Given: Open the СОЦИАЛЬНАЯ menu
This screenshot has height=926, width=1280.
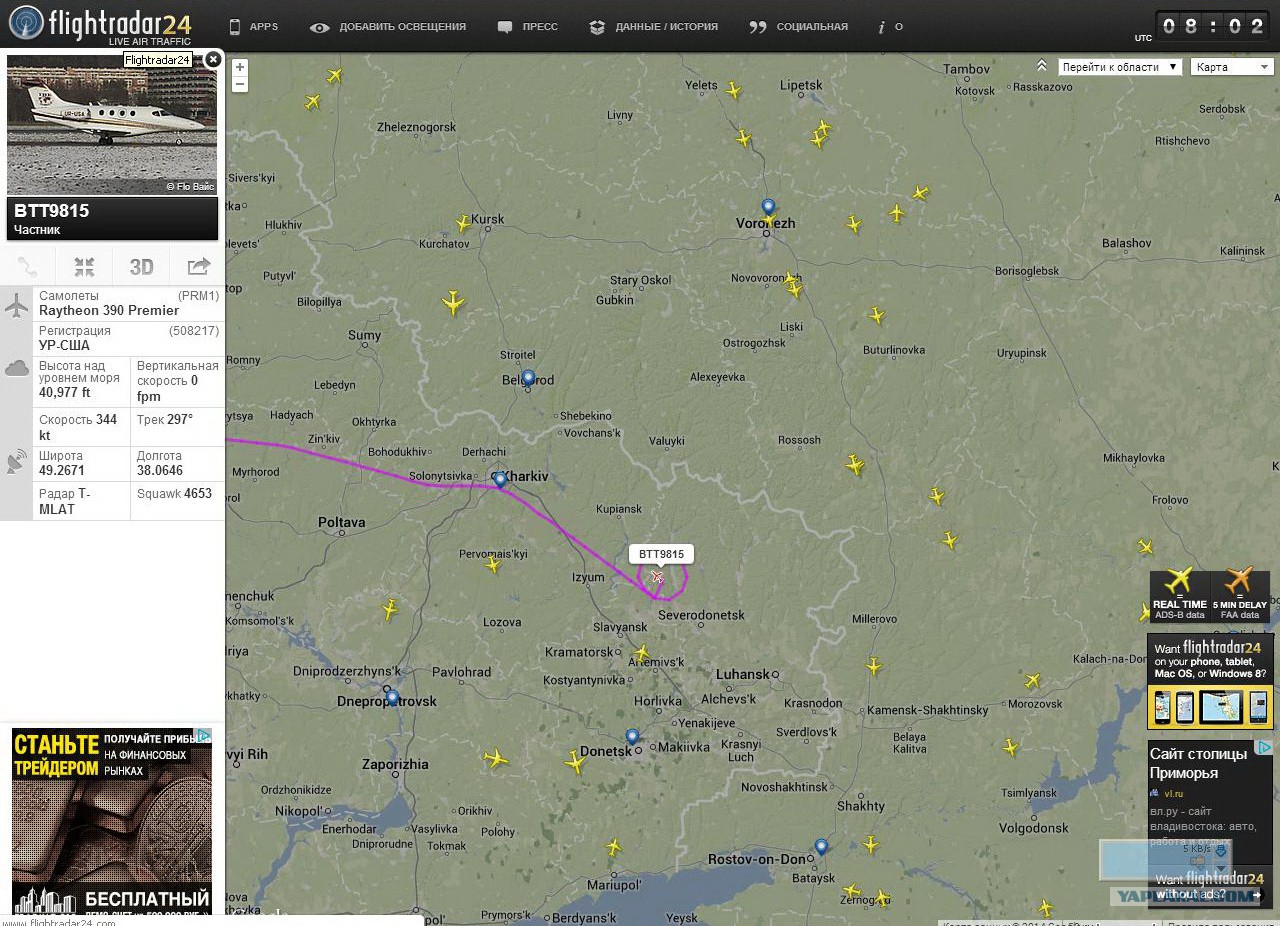Looking at the screenshot, I should (798, 27).
